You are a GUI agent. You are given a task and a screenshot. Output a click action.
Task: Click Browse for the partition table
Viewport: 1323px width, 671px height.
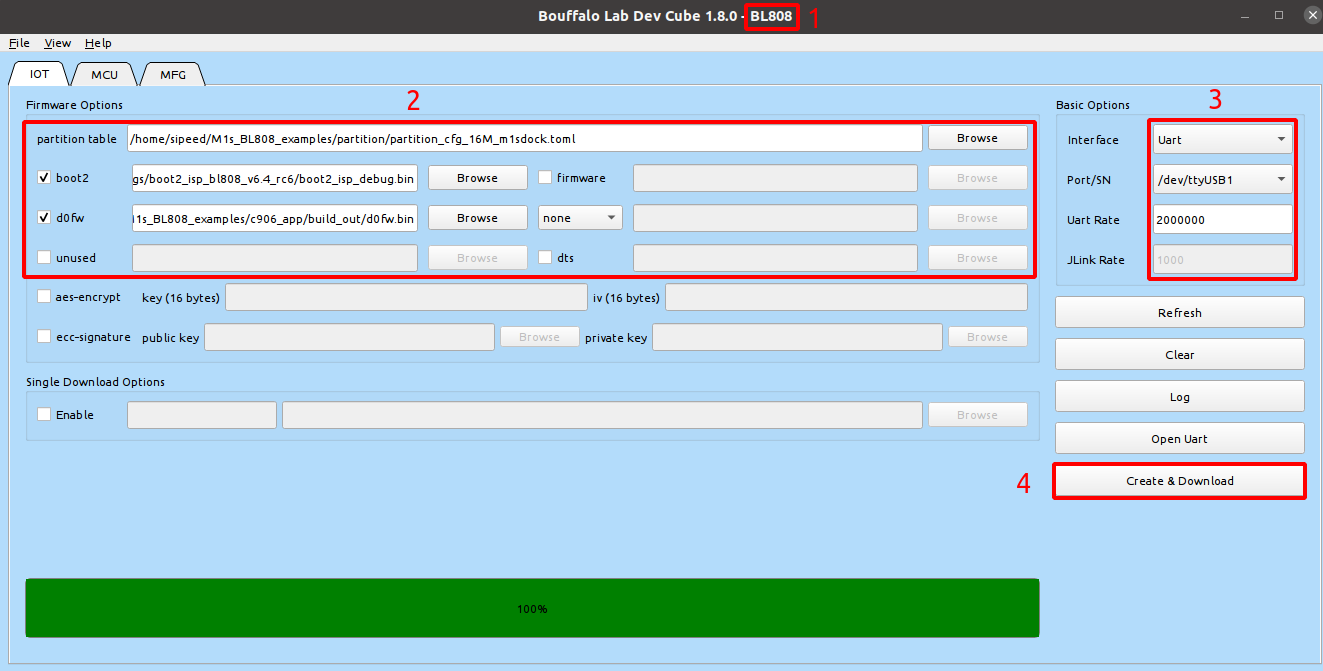coord(977,138)
